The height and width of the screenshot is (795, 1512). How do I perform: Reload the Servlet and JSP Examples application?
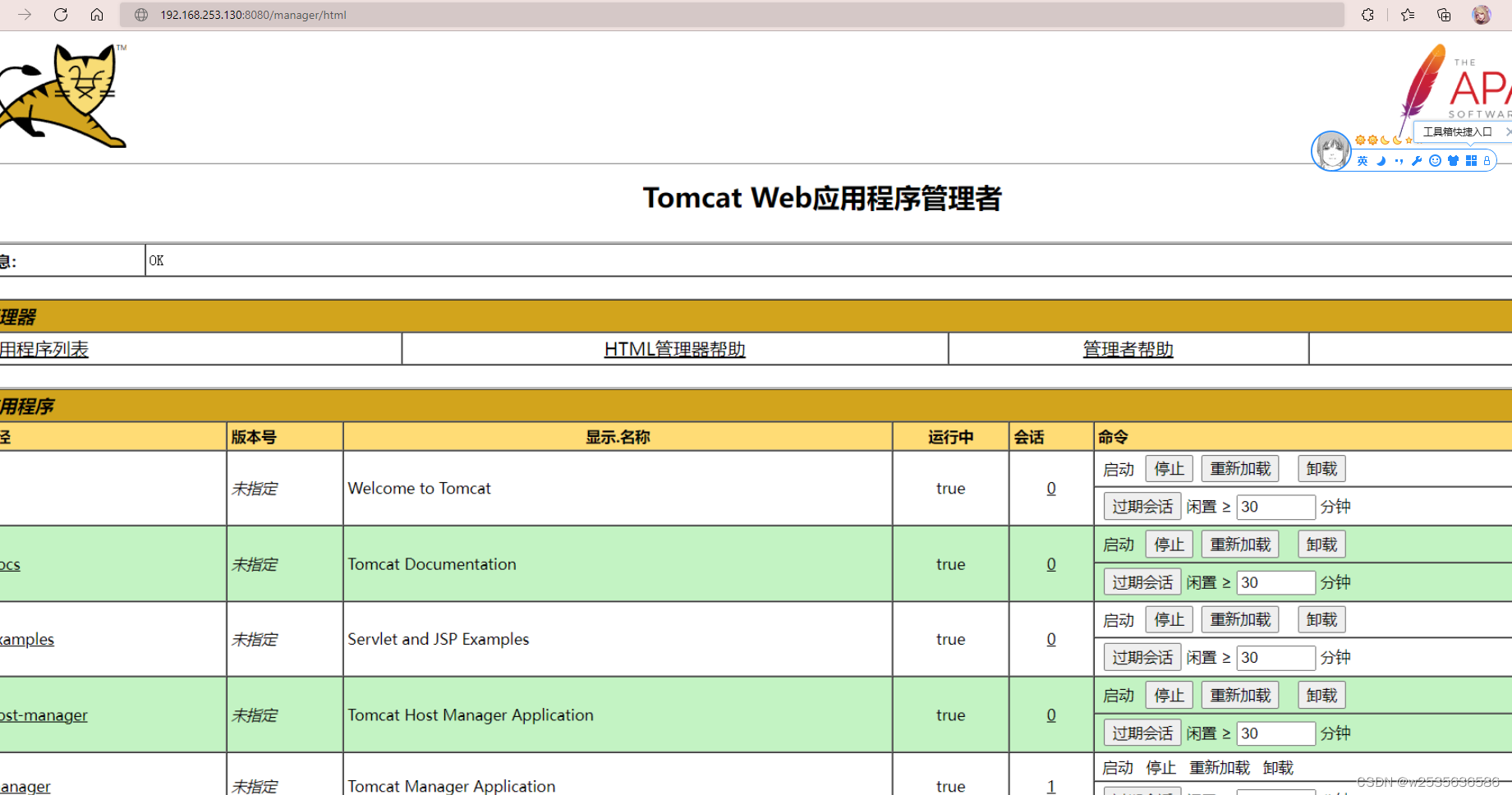[1240, 619]
